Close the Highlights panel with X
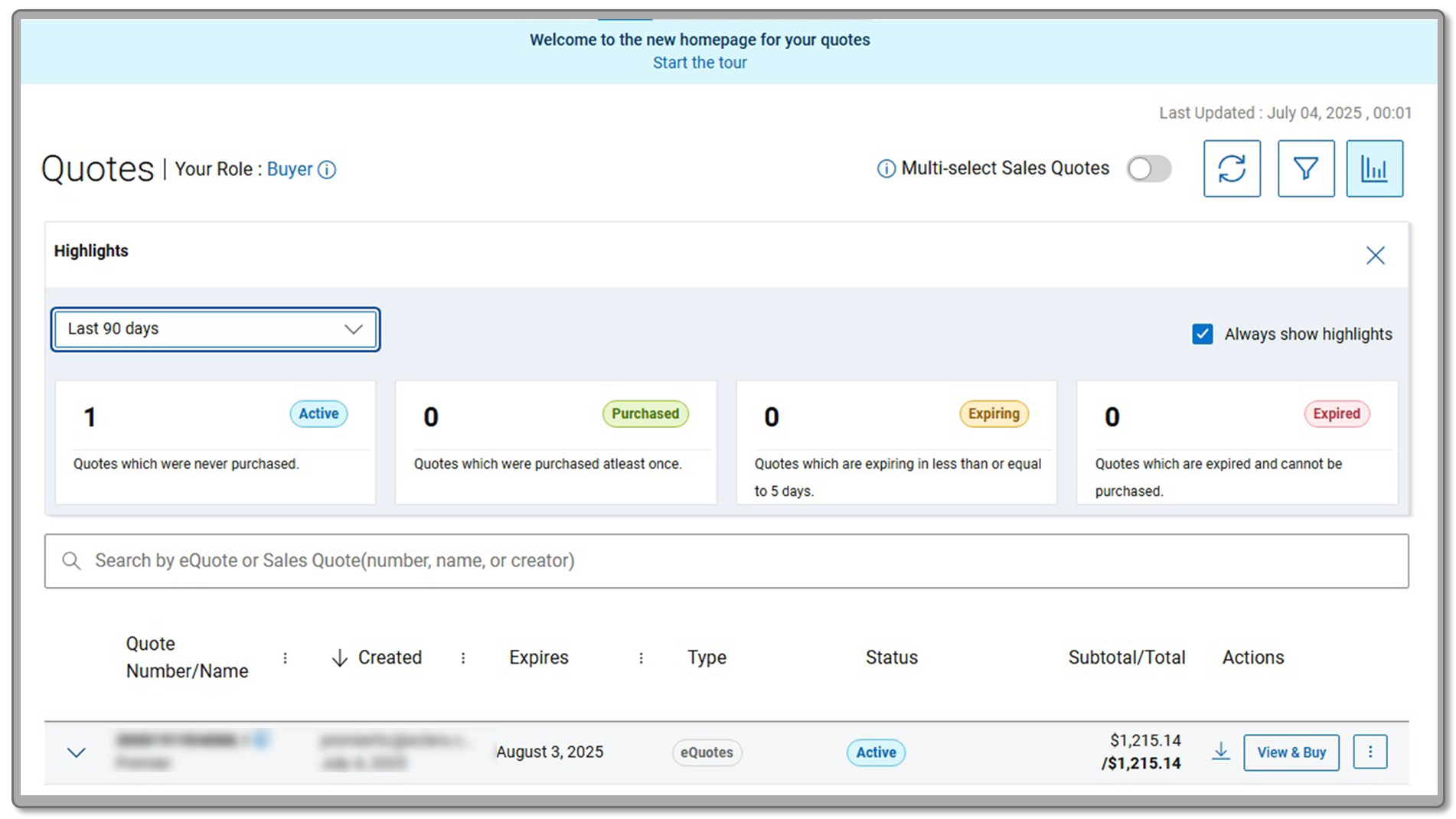1456x819 pixels. (x=1376, y=256)
